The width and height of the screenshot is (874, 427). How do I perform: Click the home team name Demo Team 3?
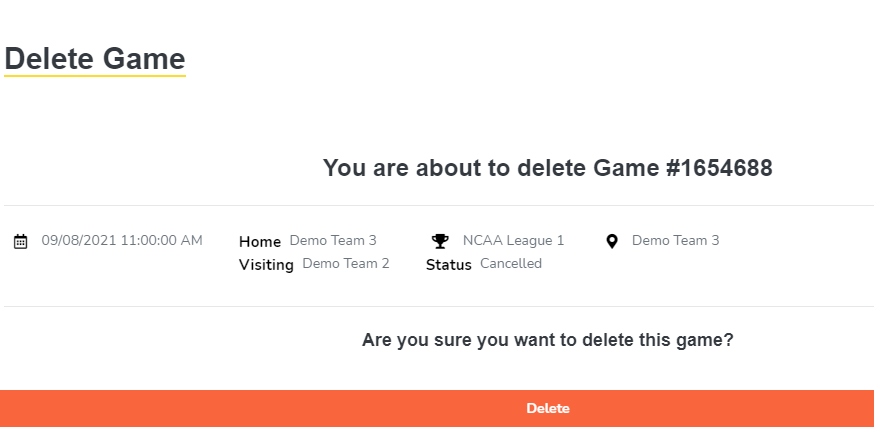[333, 240]
